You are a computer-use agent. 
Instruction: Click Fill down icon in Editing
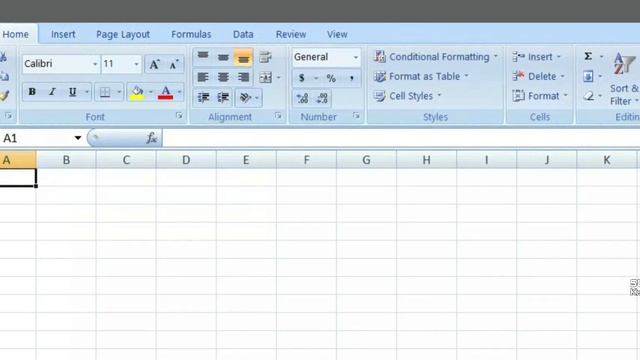[588, 76]
